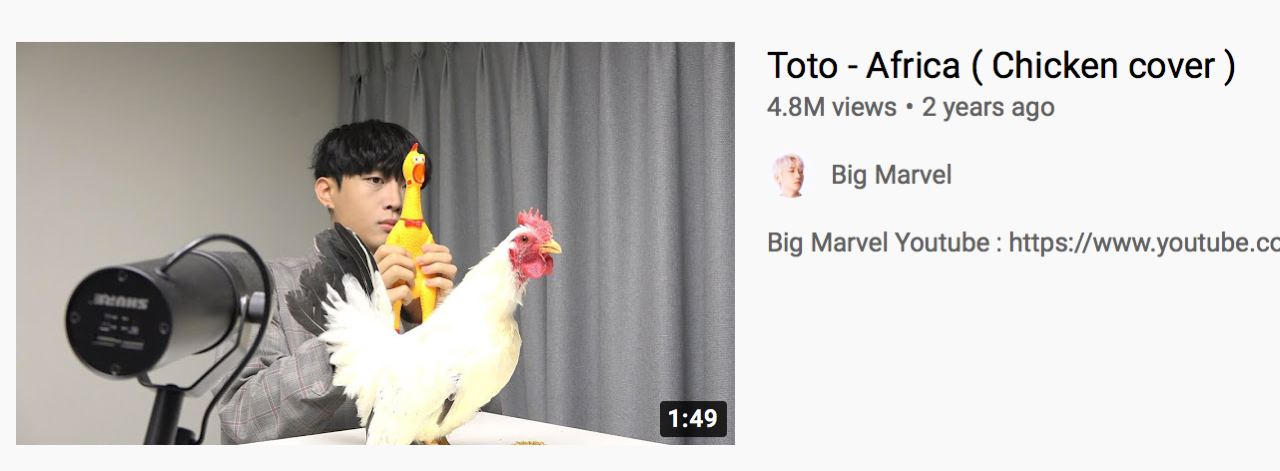
Task: Select the "2 years ago" upload date
Action: [988, 107]
